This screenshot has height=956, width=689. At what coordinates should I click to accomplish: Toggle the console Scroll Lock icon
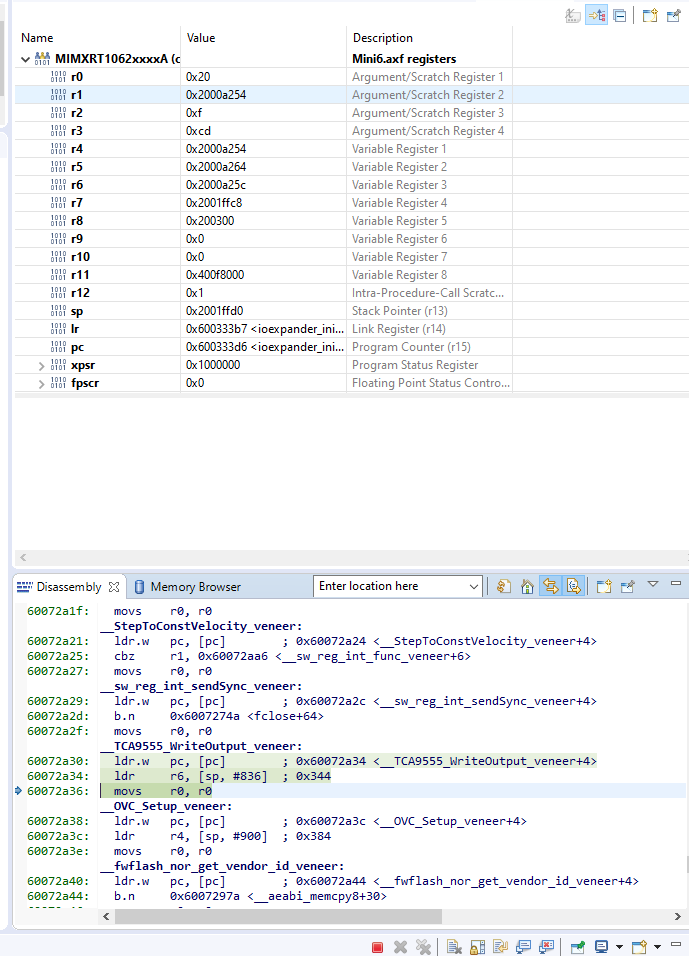pos(477,947)
